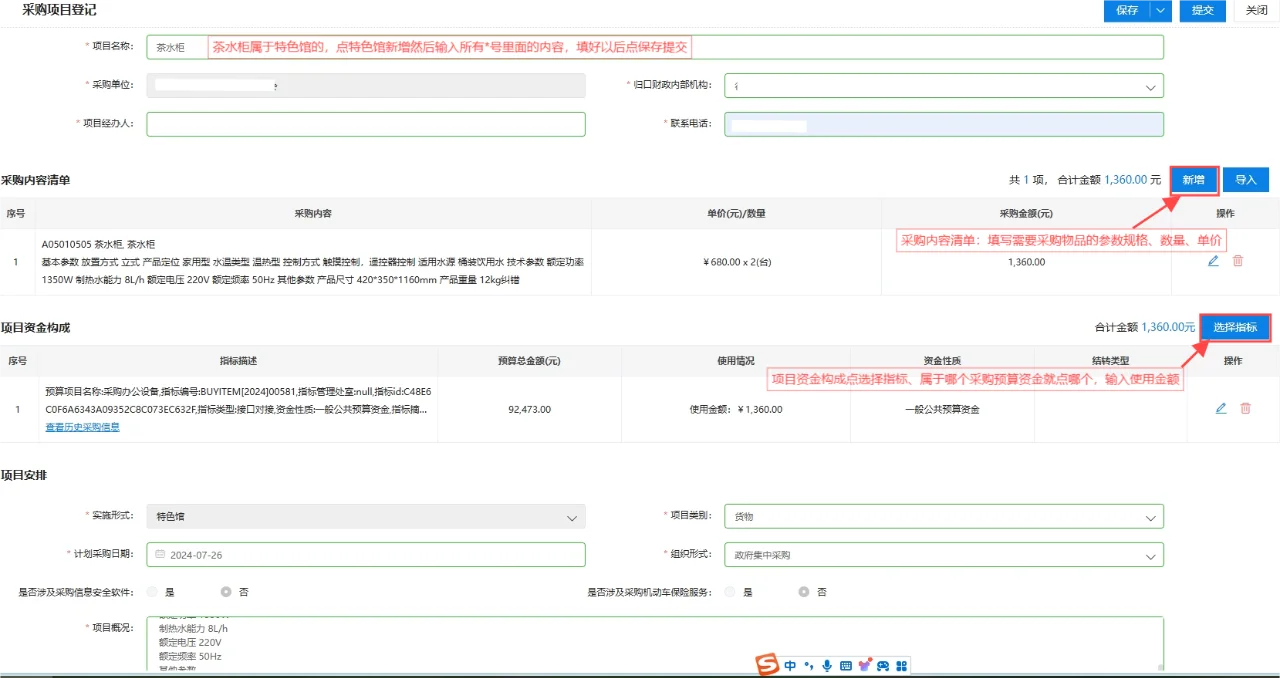Click the 提交 button
Image resolution: width=1280 pixels, height=678 pixels.
click(1203, 10)
